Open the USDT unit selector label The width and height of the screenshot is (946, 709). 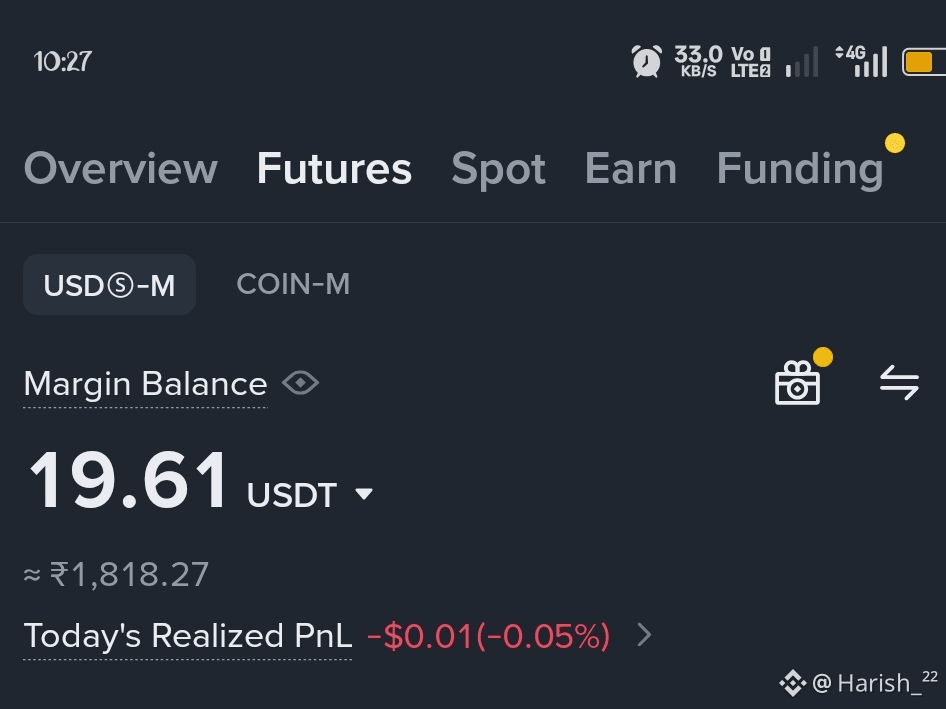[291, 495]
